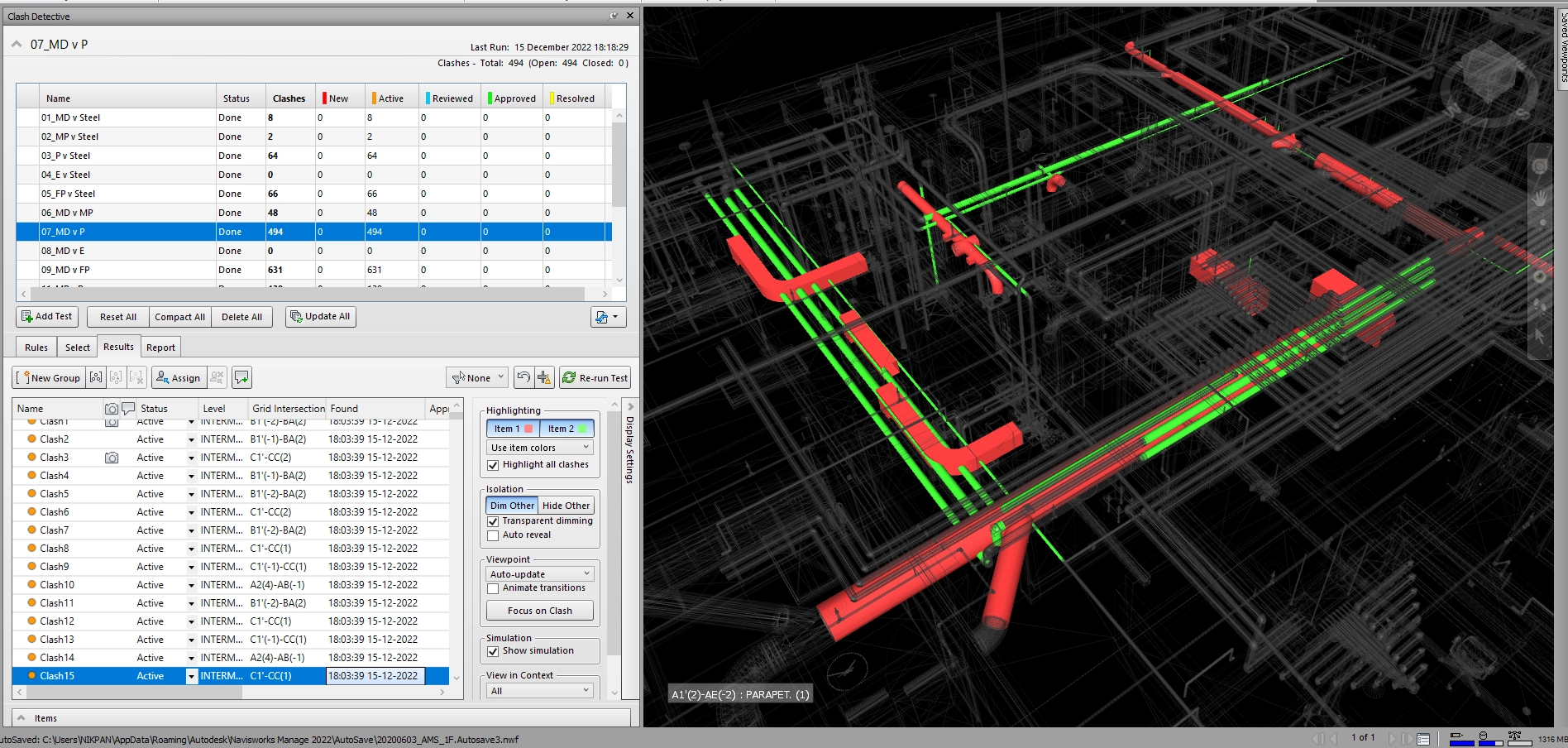
Task: Open the Report tab
Action: 160,348
